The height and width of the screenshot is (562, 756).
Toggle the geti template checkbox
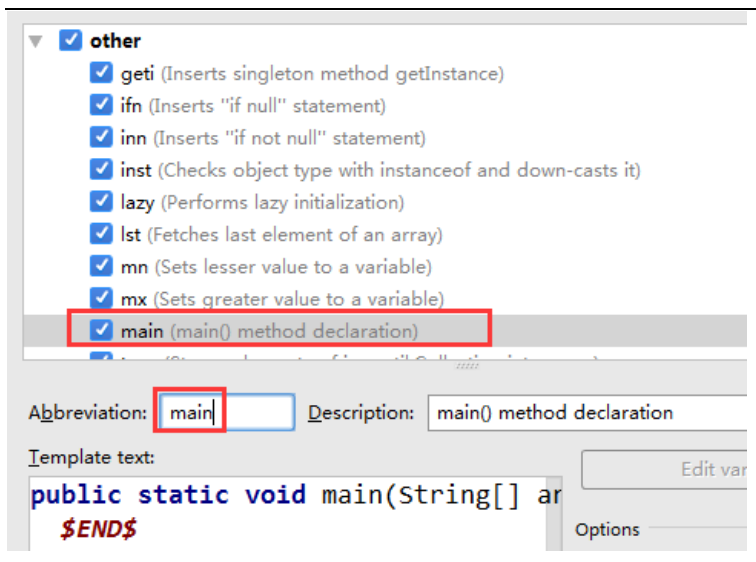click(101, 73)
